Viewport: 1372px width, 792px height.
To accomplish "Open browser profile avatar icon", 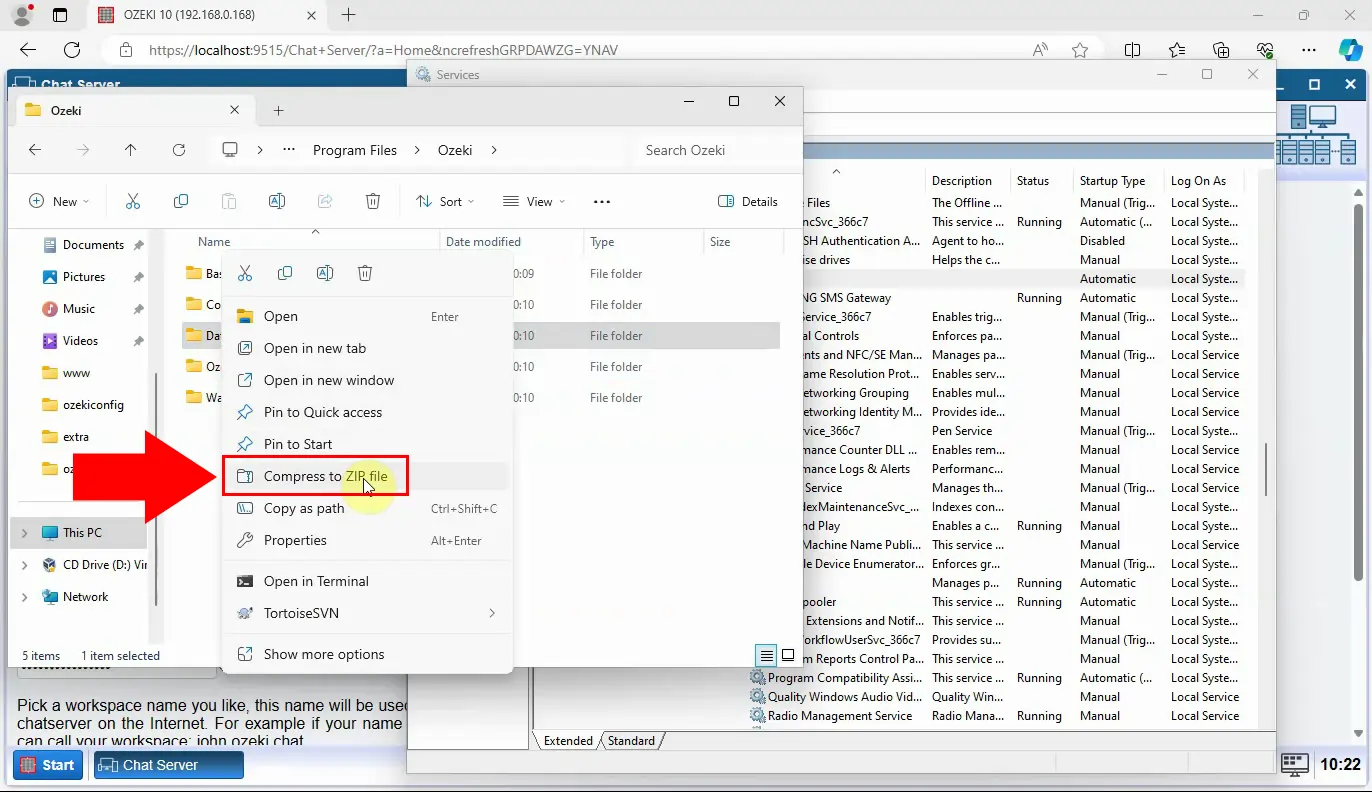I will point(21,15).
